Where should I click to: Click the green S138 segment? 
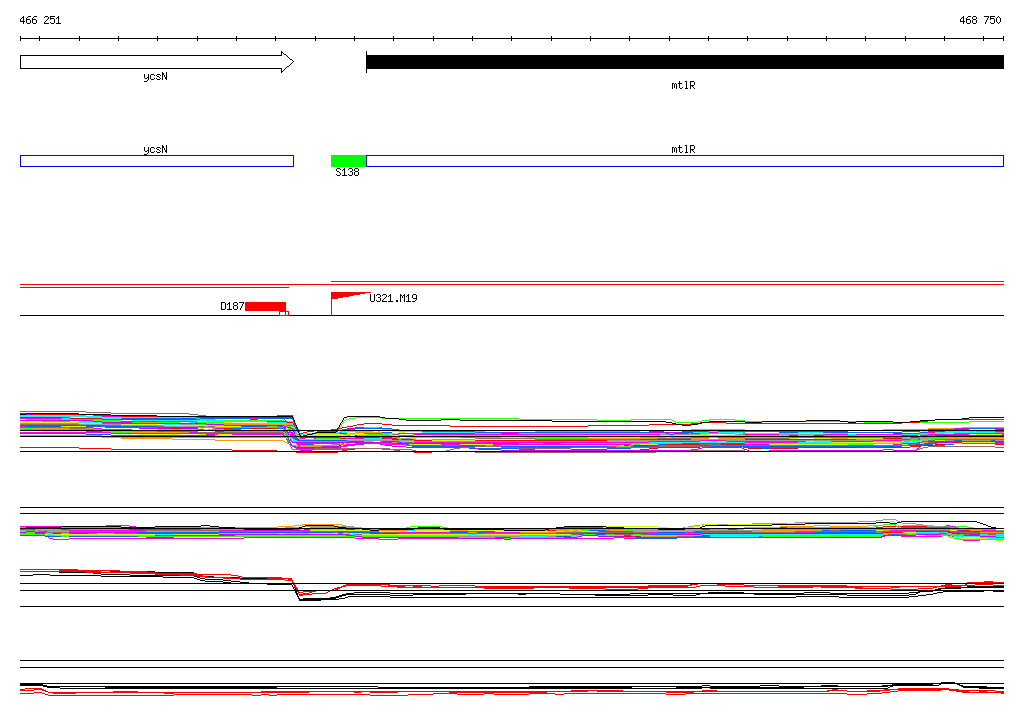pos(349,161)
